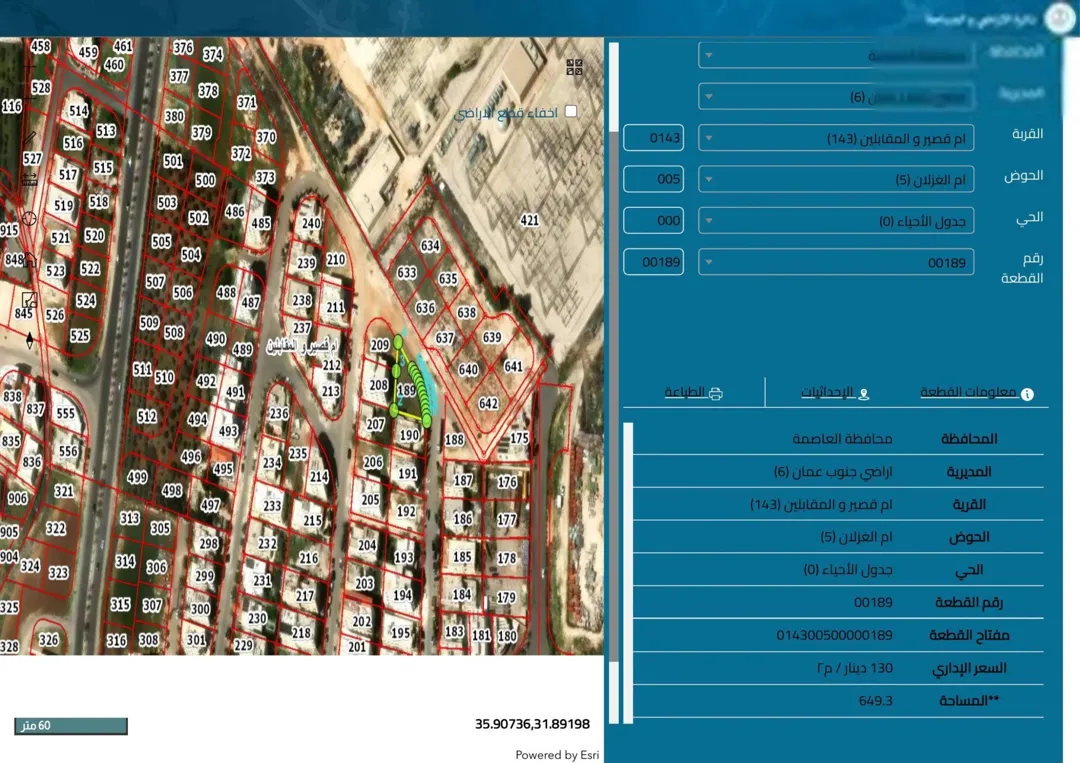The image size is (1080, 763).
Task: Expand the parcel number 00189 dropdown
Action: click(835, 262)
